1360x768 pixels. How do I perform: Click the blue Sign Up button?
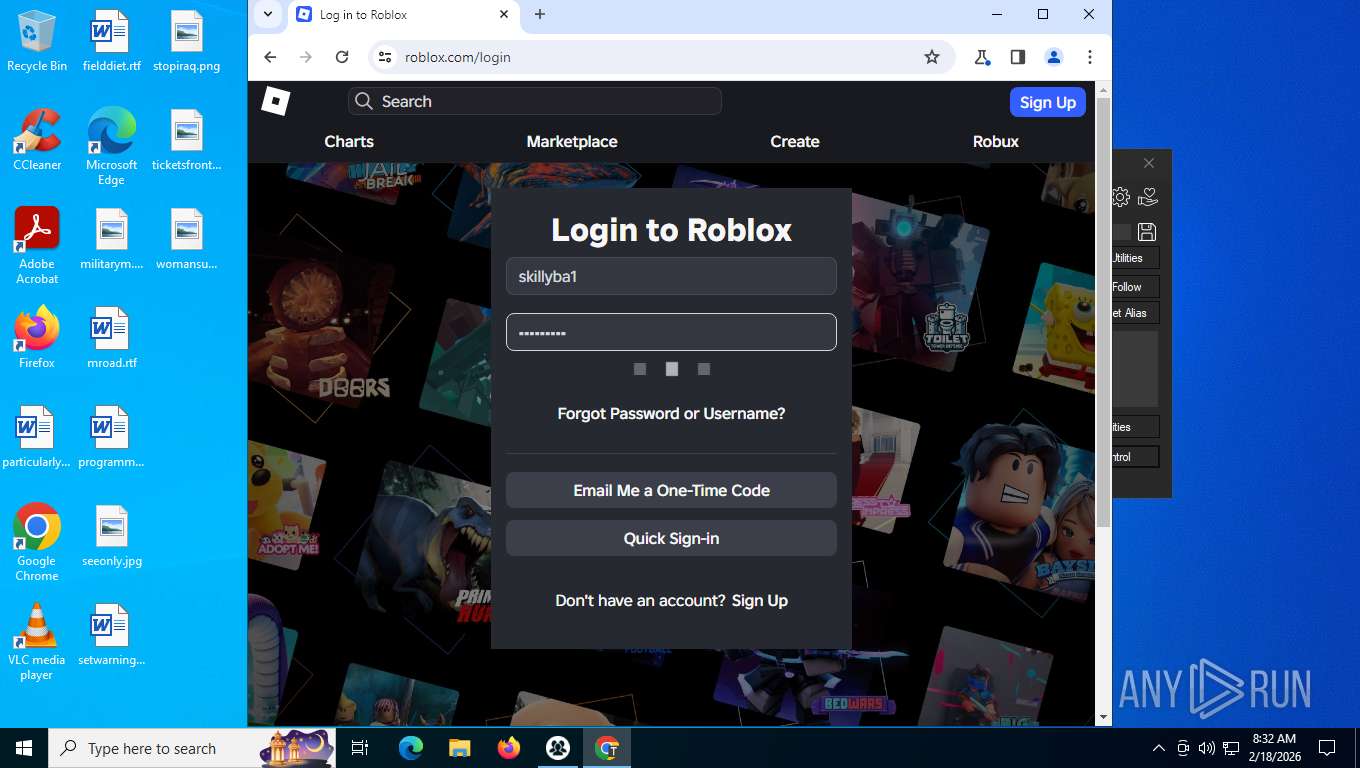click(x=1047, y=102)
